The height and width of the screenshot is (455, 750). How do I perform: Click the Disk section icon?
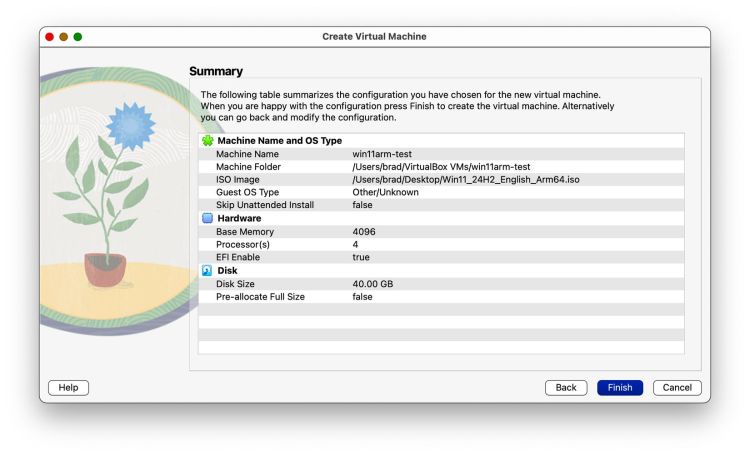[x=207, y=270]
